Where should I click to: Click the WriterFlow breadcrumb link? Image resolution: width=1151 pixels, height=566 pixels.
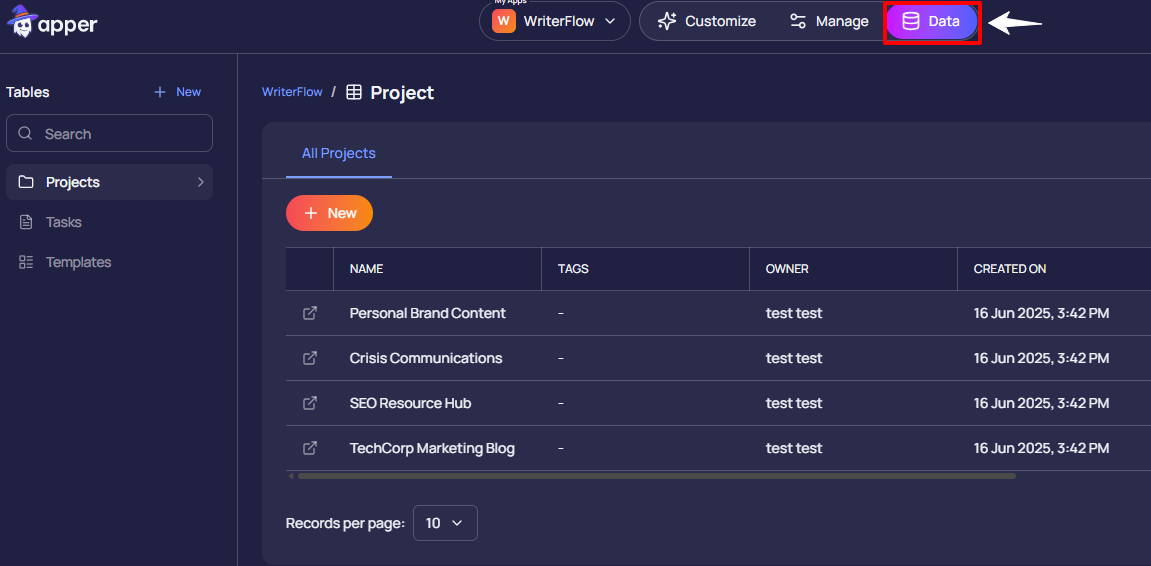click(292, 92)
